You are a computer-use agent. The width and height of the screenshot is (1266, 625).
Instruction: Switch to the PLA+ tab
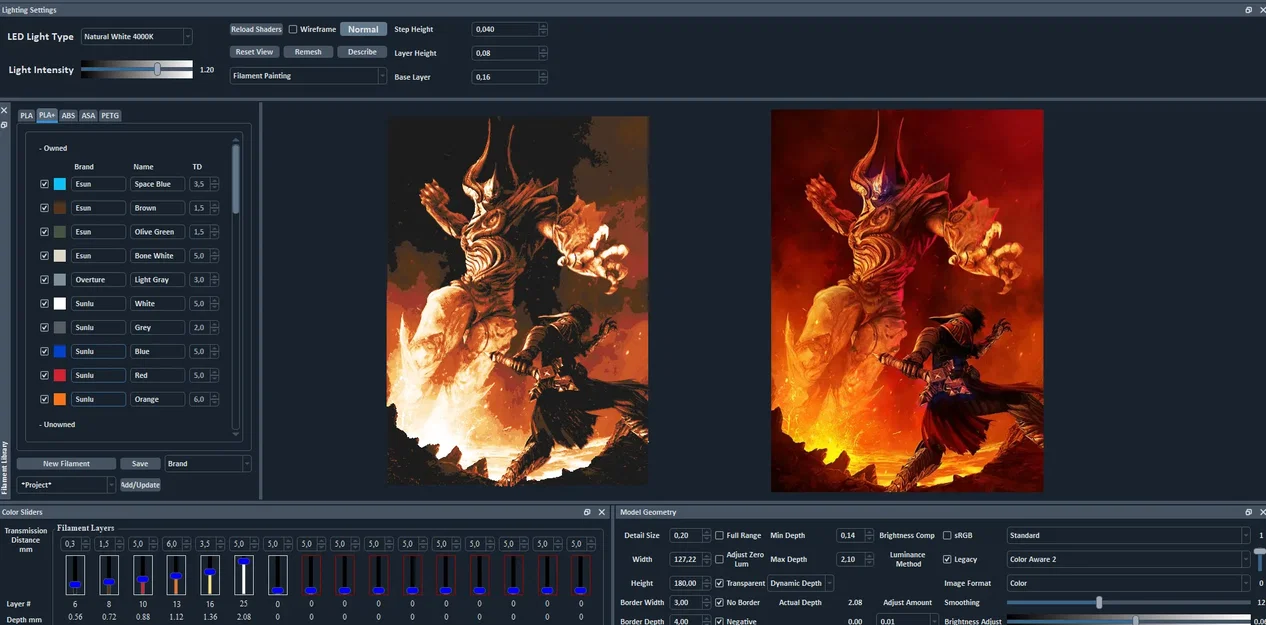pos(47,116)
